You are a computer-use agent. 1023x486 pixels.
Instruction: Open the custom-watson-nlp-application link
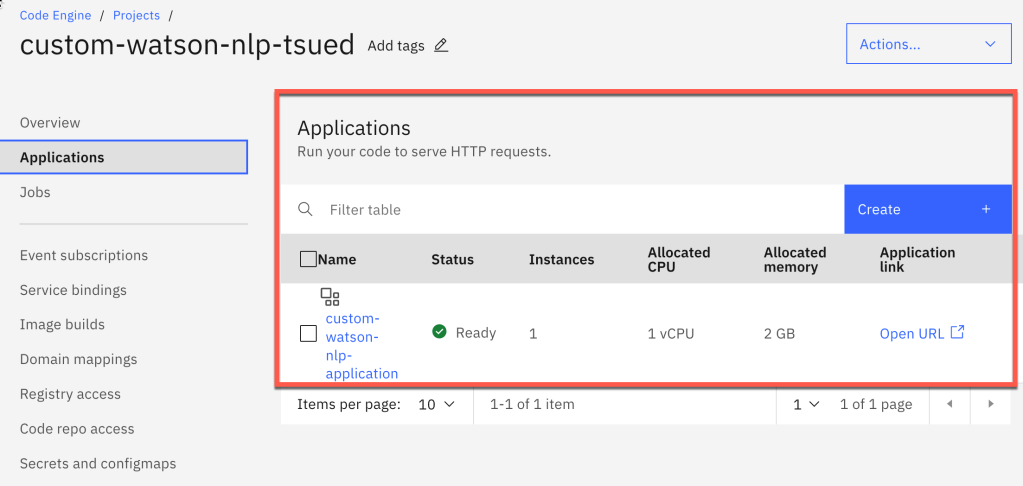(x=361, y=346)
